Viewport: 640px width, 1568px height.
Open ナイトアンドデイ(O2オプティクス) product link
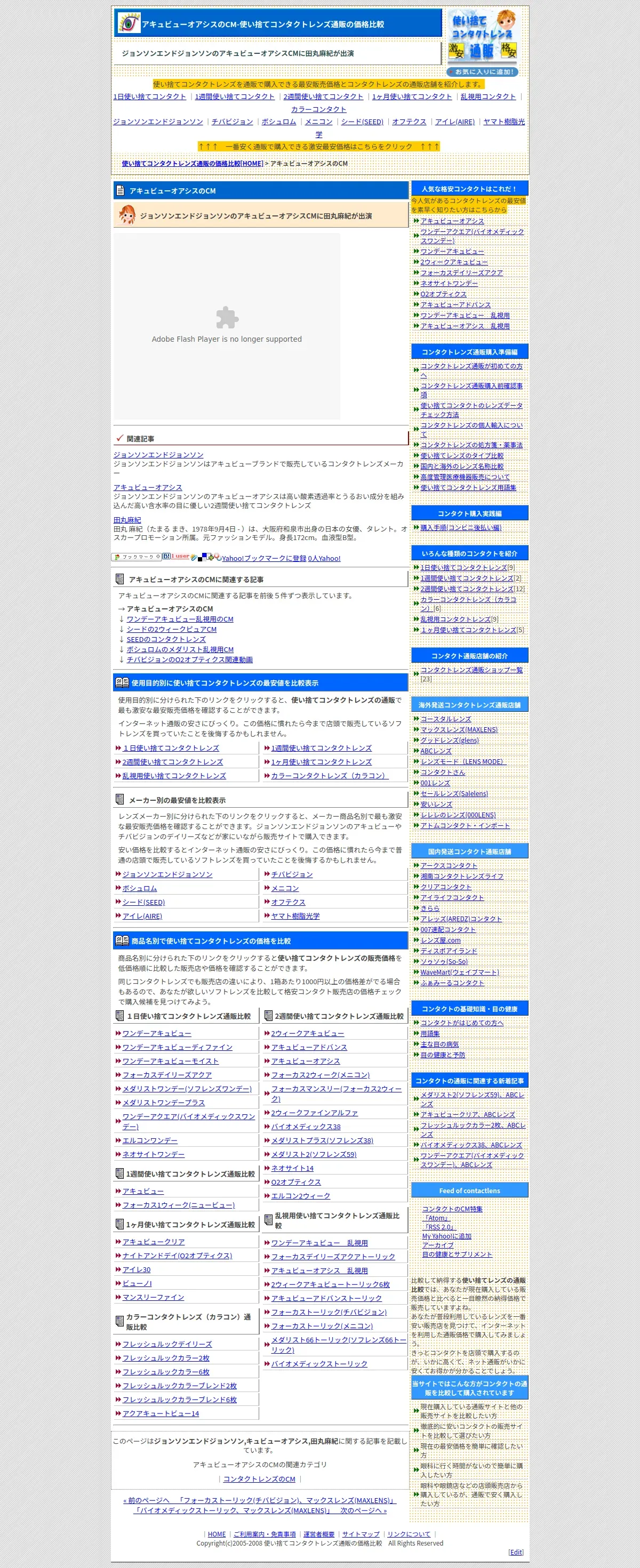click(177, 1255)
